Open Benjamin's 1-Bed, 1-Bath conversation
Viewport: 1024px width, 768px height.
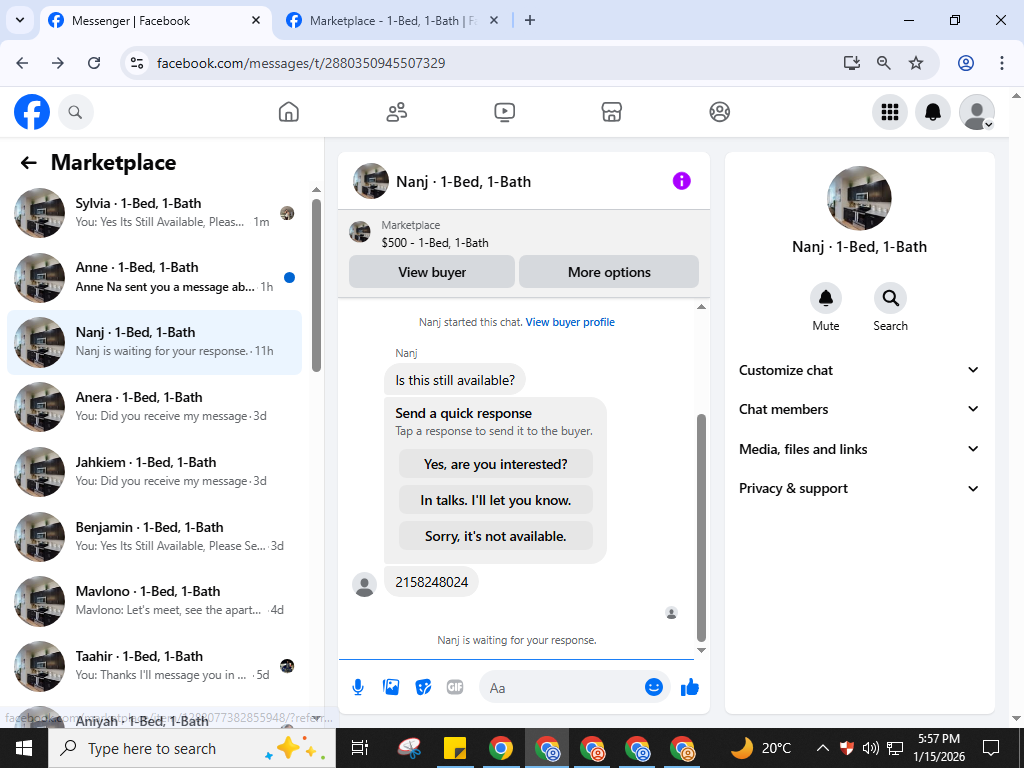154,536
